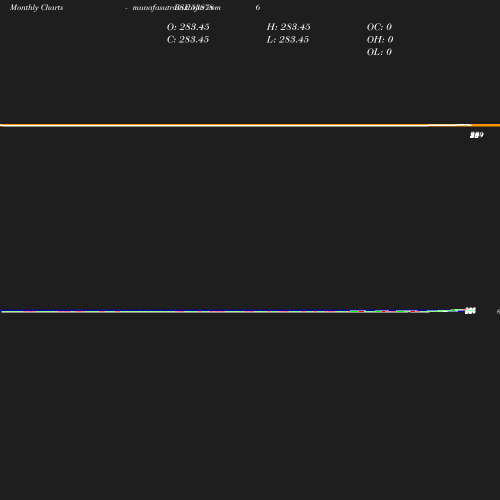Click the "OC: 0" readout
Image resolution: width=500 pixels, height=500 pixels.
(379, 27)
